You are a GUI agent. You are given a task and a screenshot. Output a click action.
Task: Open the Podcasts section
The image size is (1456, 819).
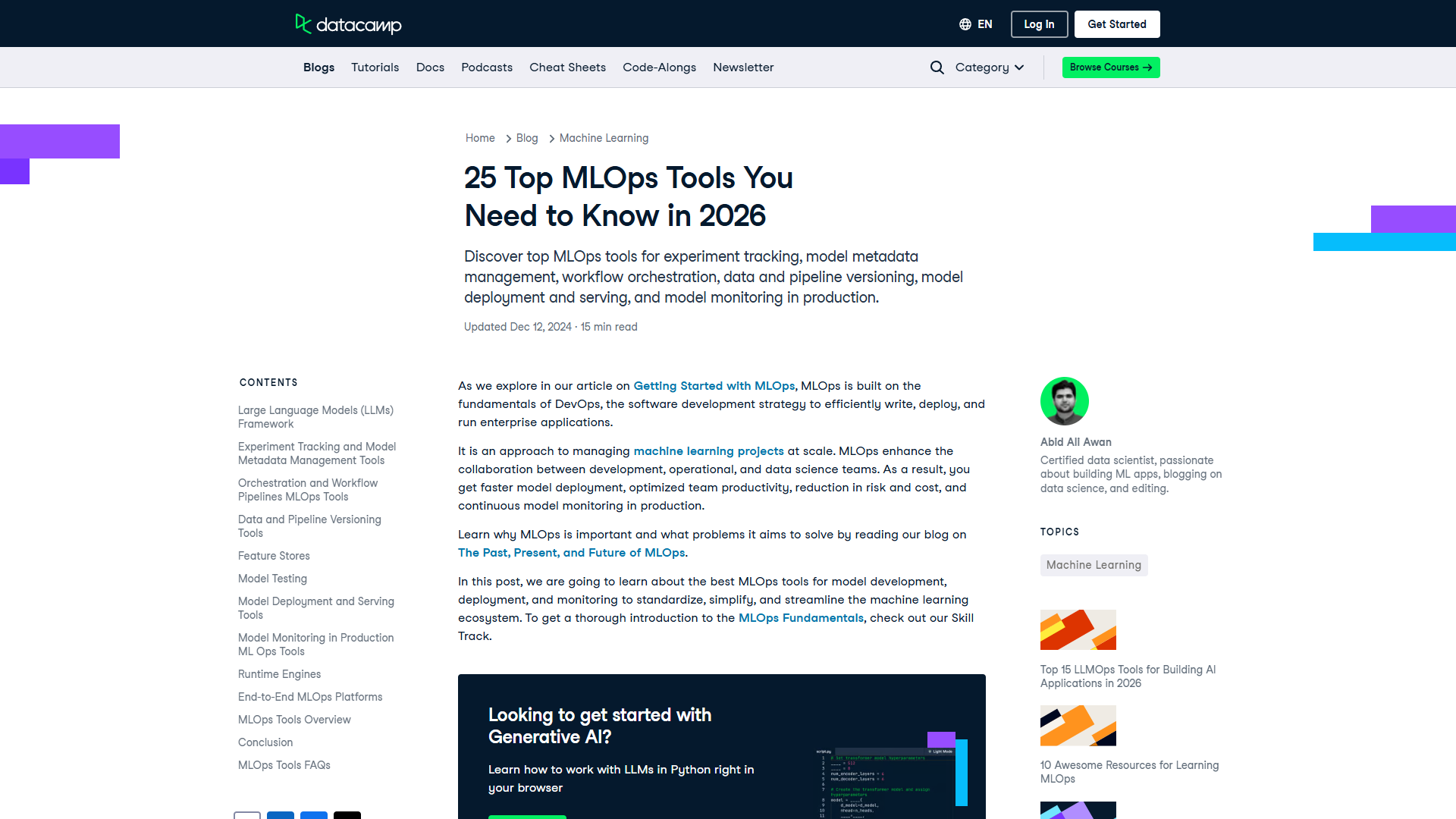point(487,67)
